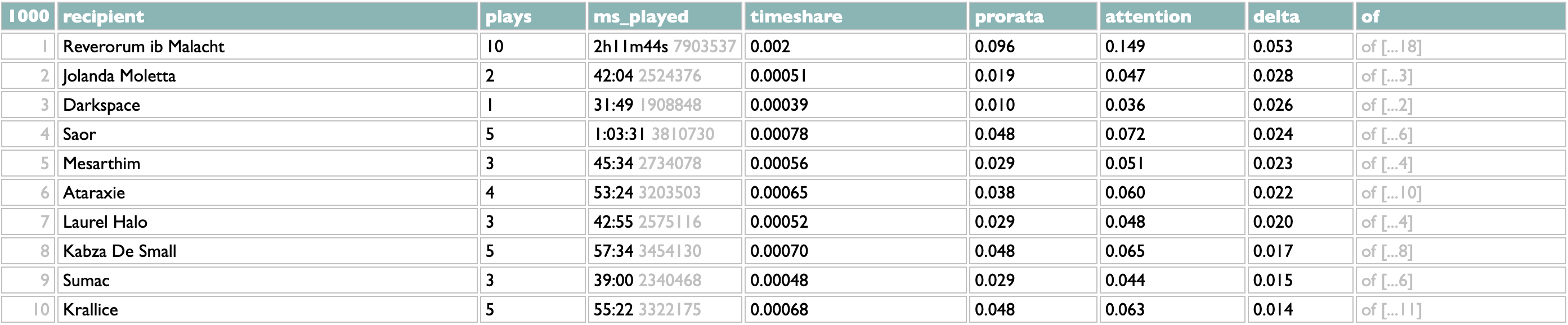Sort by the attention column header
The image size is (1568, 325).
pyautogui.click(x=1172, y=16)
